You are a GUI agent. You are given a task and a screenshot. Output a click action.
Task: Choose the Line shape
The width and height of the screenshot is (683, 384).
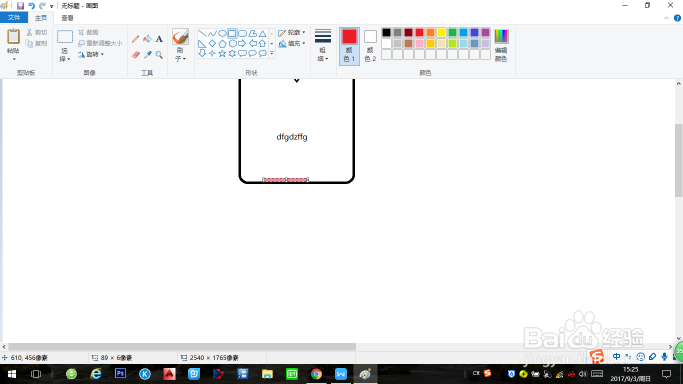[x=202, y=34]
